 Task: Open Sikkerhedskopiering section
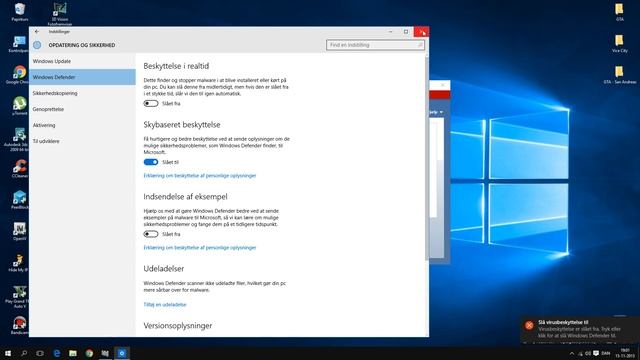pos(82,93)
